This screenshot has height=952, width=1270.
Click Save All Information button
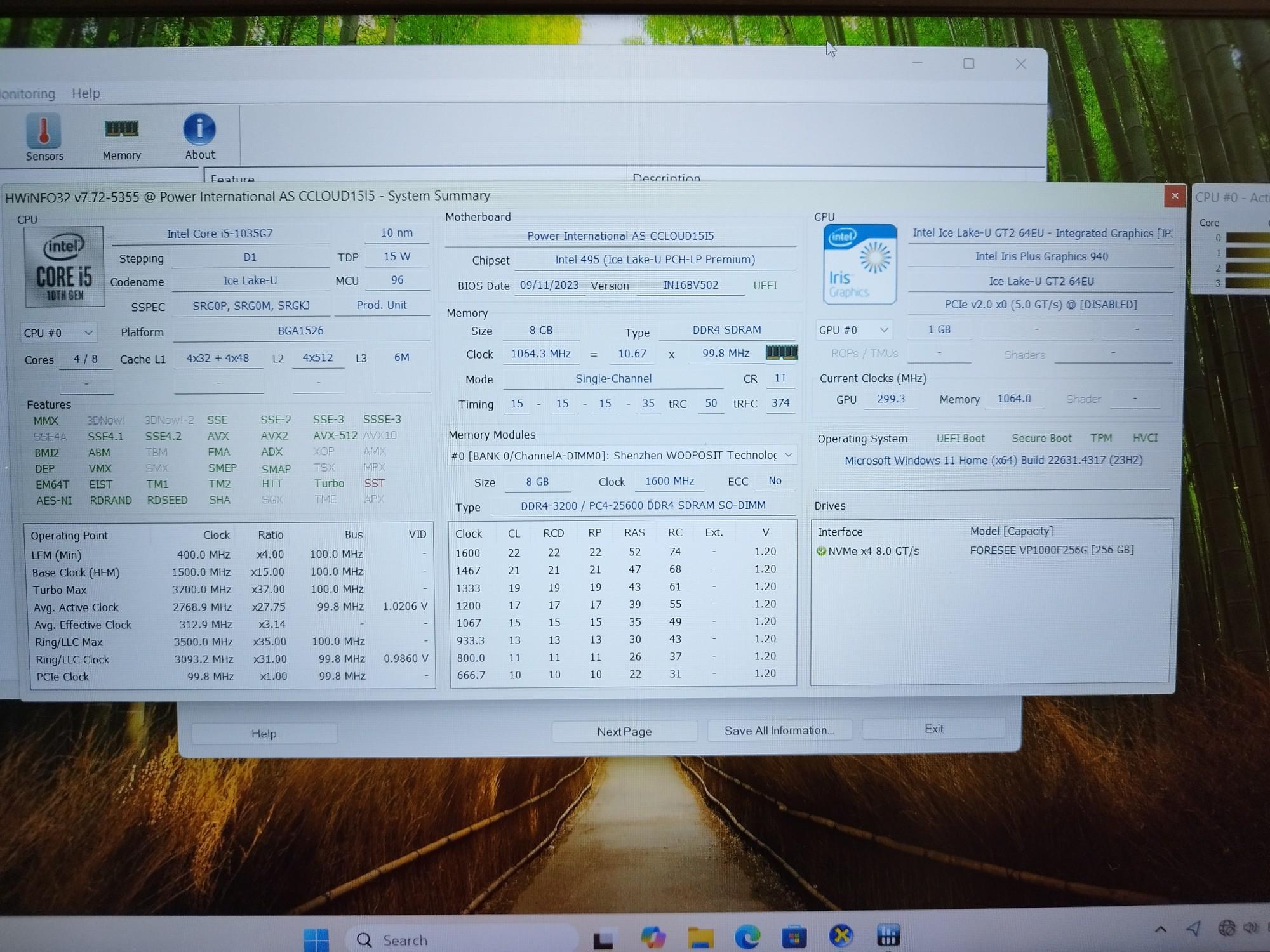tap(779, 731)
